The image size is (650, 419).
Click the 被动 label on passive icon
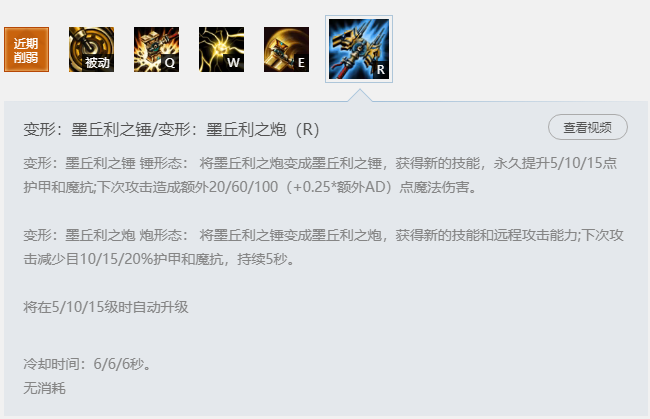(97, 63)
